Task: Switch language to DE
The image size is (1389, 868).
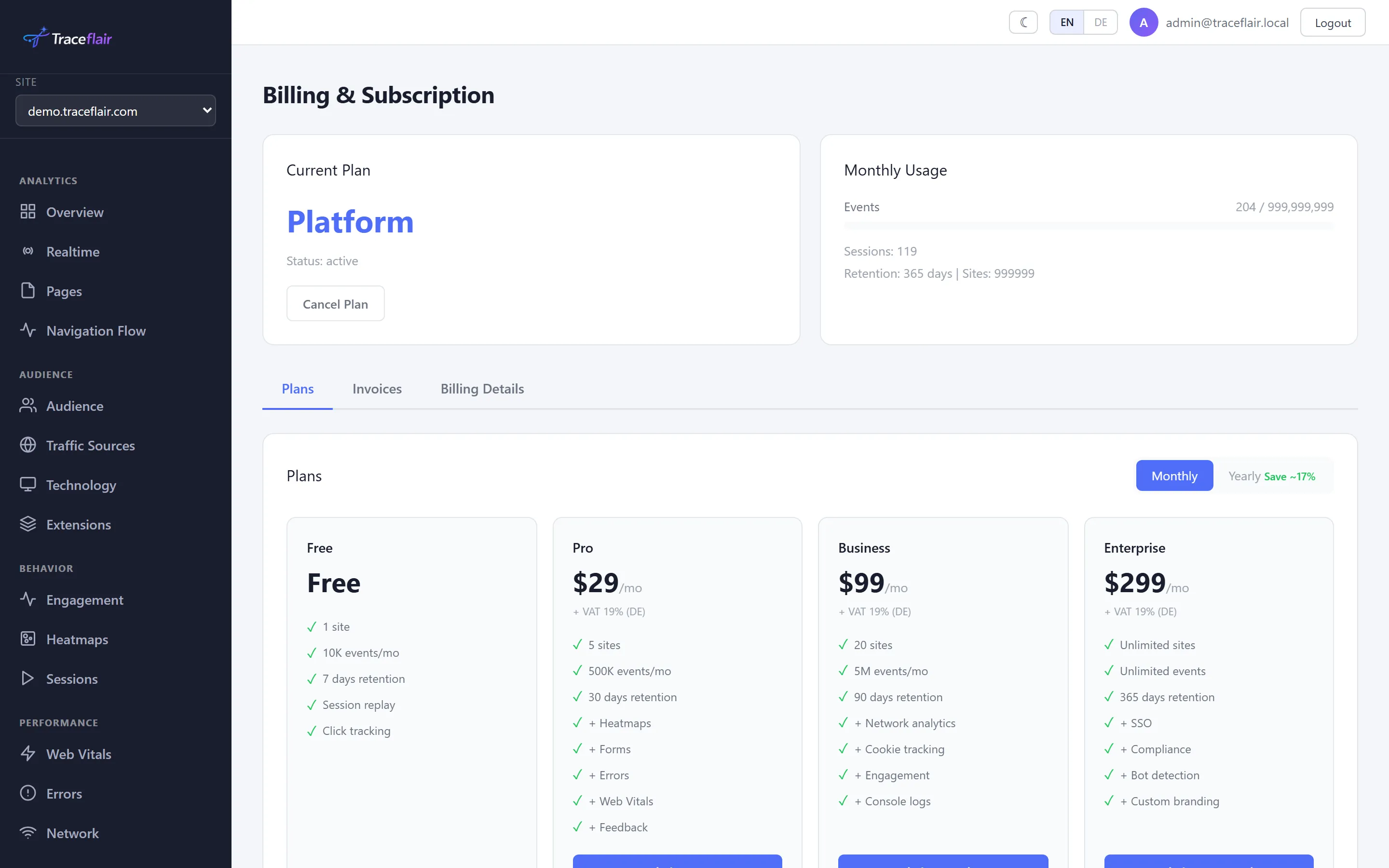Action: (x=1100, y=22)
